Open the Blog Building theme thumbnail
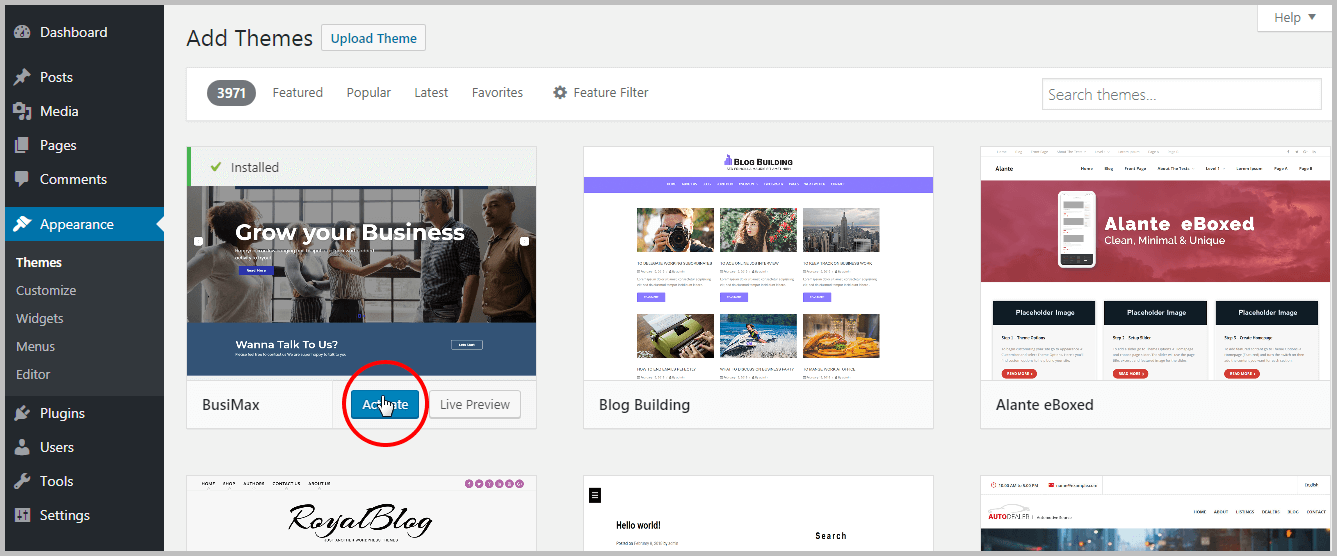1337x556 pixels. [758, 262]
